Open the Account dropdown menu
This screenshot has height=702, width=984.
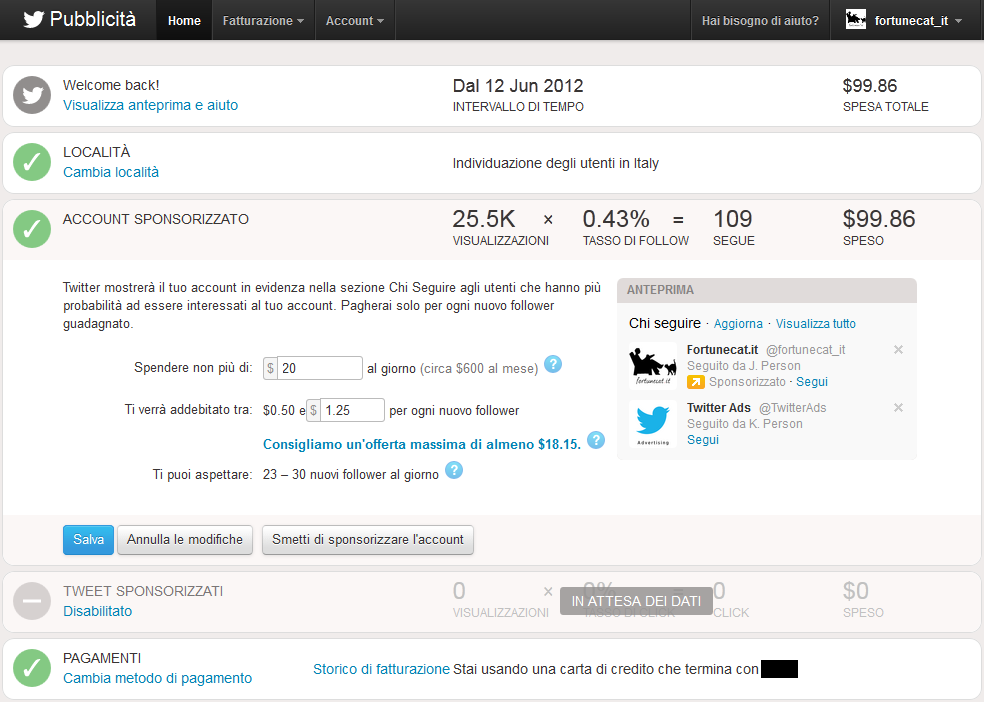click(355, 21)
